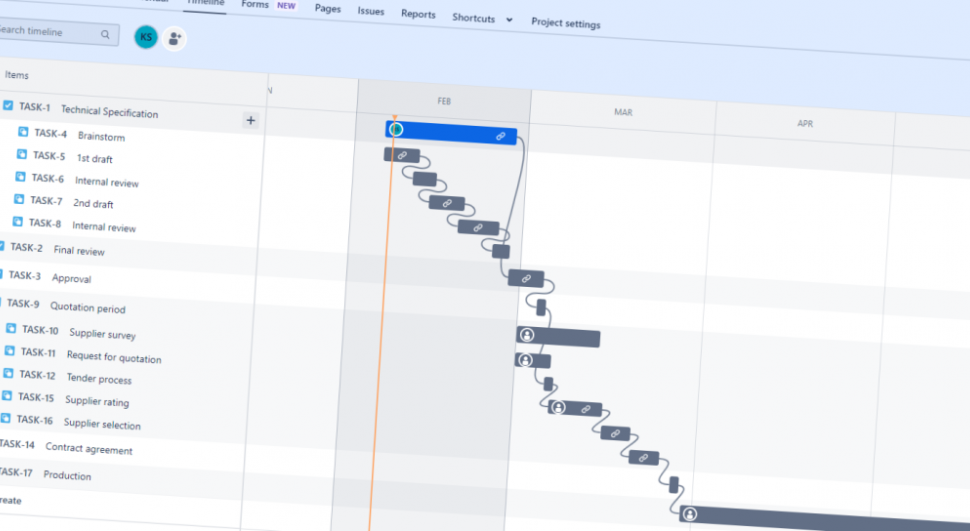Image resolution: width=970 pixels, height=531 pixels.
Task: Click link icon on Final review bar
Action: (525, 279)
